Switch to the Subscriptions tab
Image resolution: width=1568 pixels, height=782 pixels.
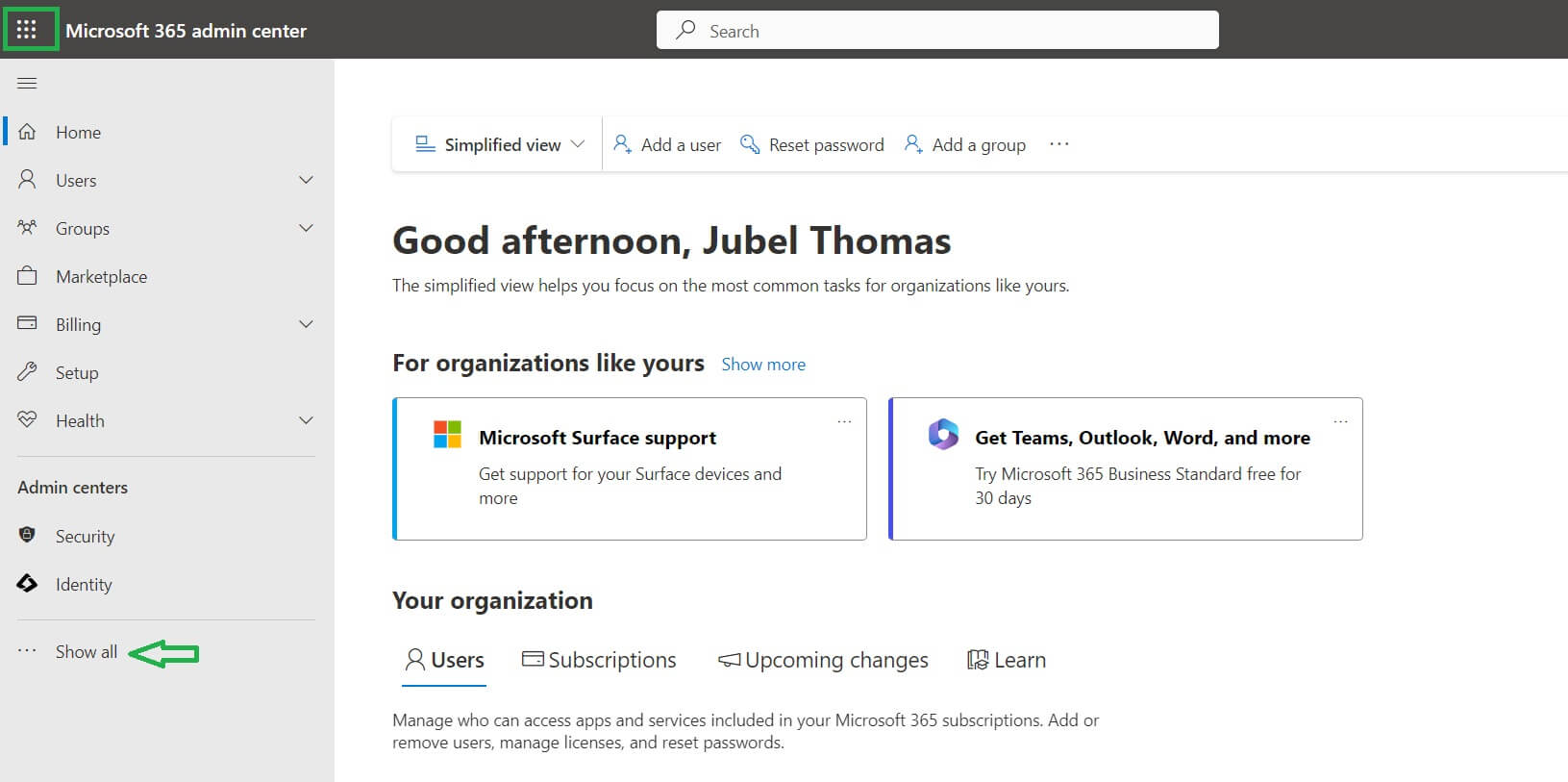599,660
